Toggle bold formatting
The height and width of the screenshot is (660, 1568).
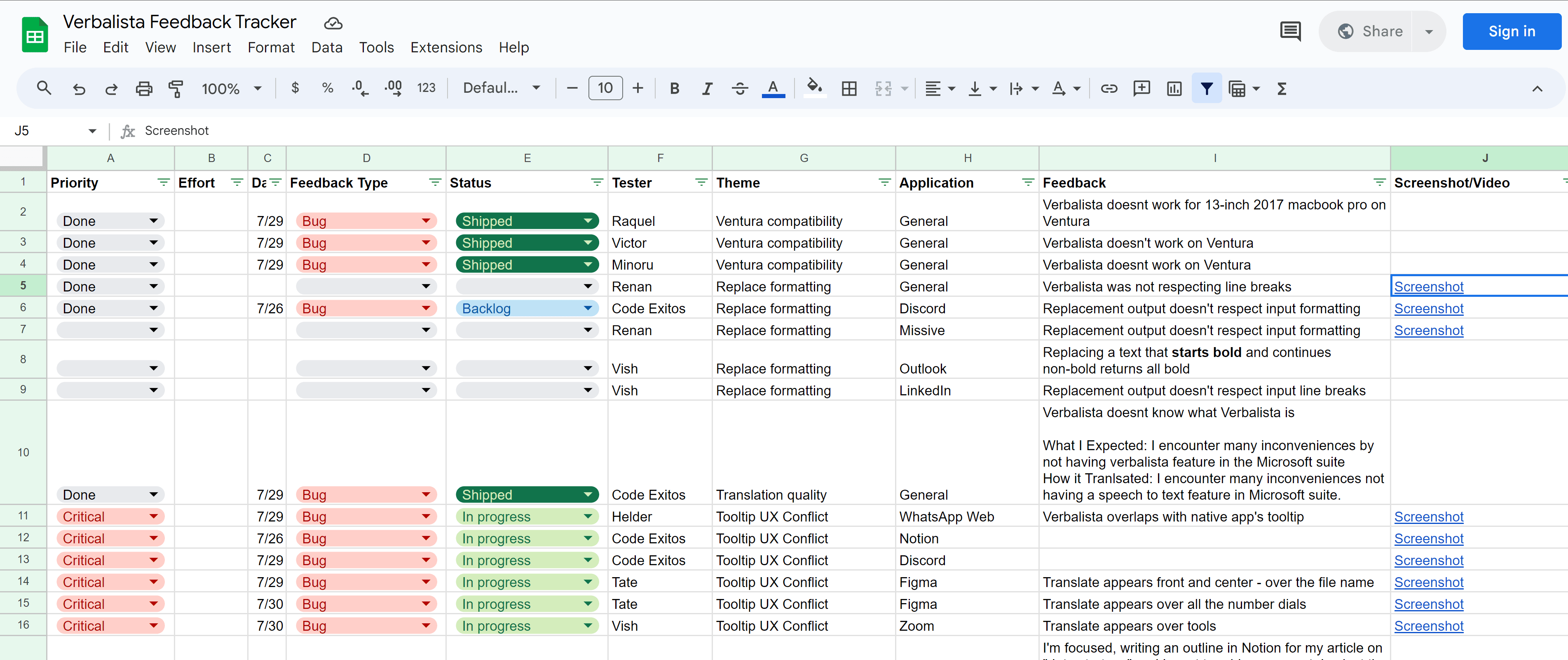675,88
